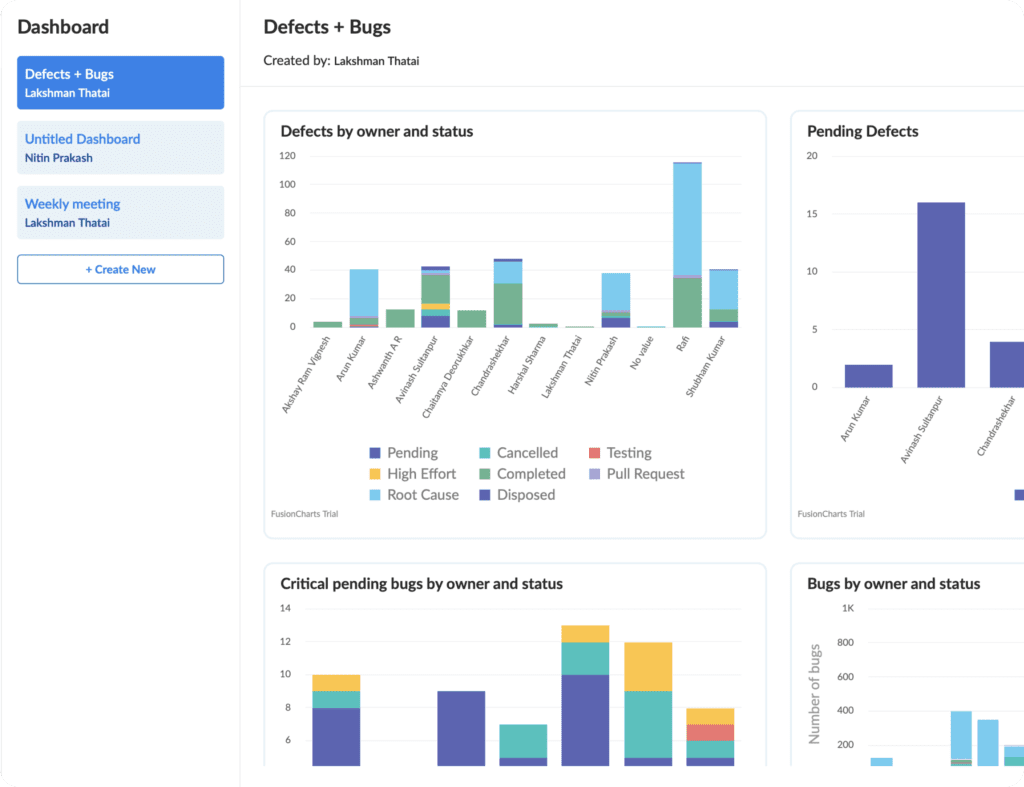
Task: Open the Weekly meeting dashboard
Action: coord(121,212)
